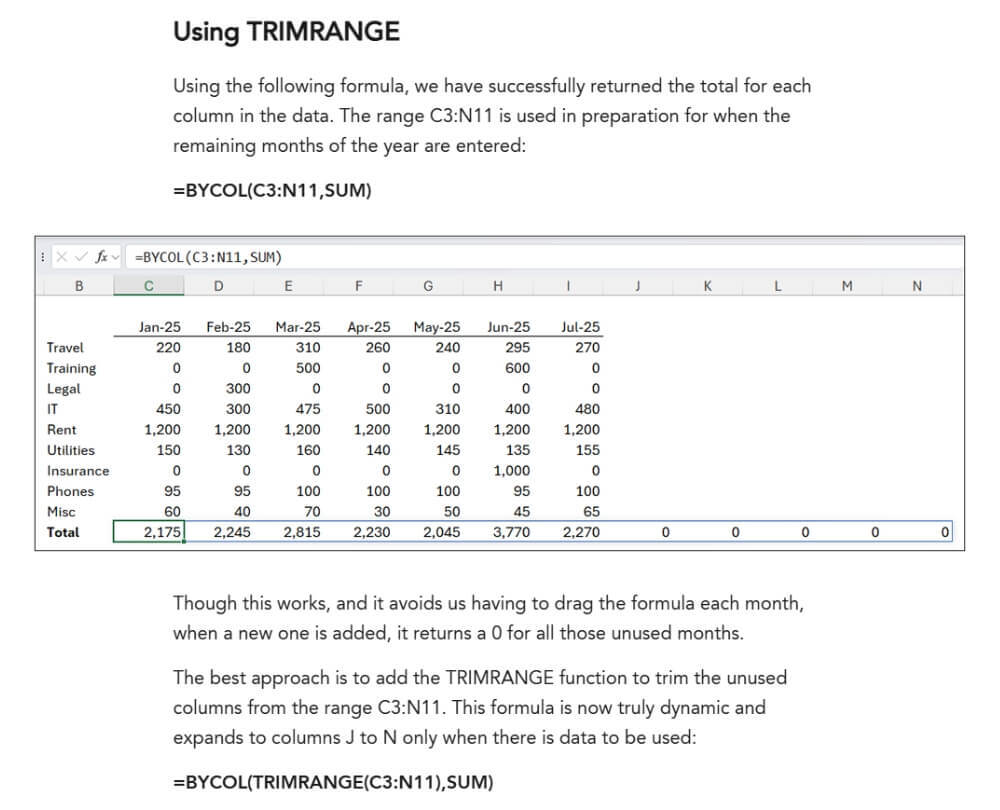Select column C header
1000x810 pixels.
pos(148,286)
